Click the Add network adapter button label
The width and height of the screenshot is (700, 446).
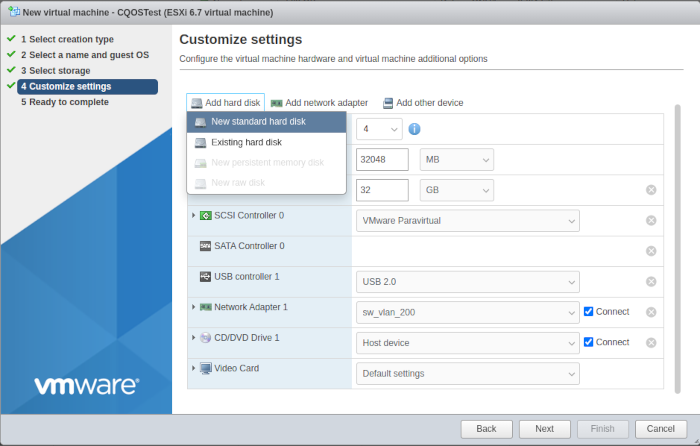click(x=326, y=103)
